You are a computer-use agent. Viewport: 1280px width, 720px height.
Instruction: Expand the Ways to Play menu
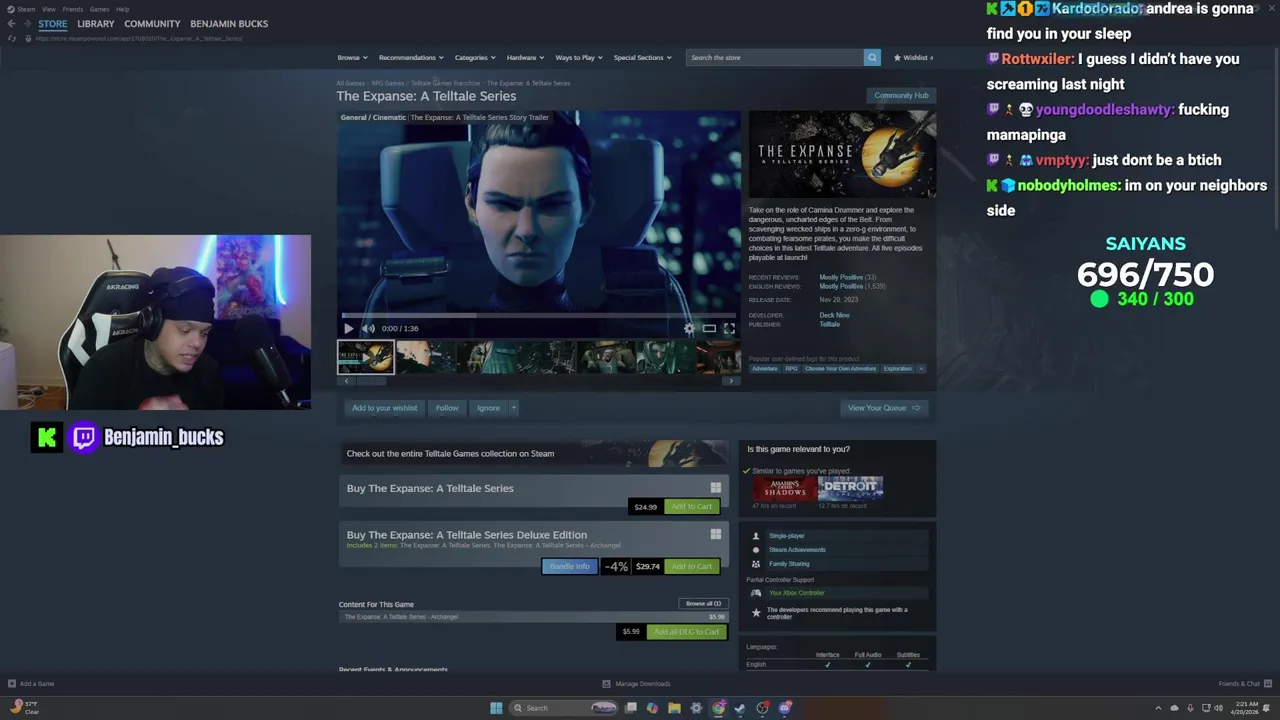pos(579,57)
